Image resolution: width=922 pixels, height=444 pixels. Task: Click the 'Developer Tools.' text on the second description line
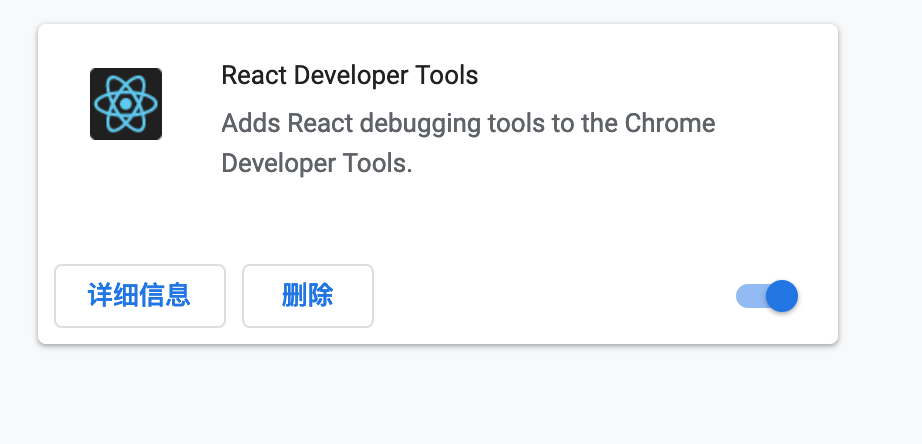(316, 163)
